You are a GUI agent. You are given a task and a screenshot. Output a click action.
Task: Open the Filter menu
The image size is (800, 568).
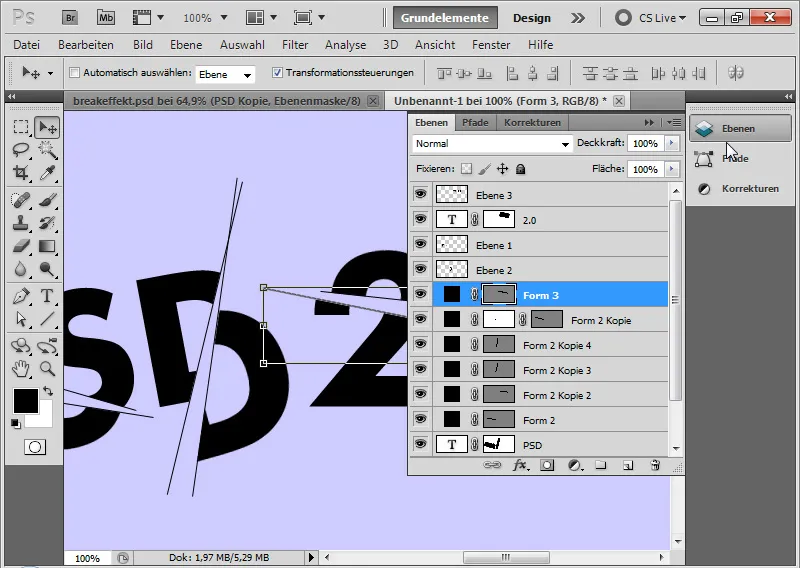(295, 45)
